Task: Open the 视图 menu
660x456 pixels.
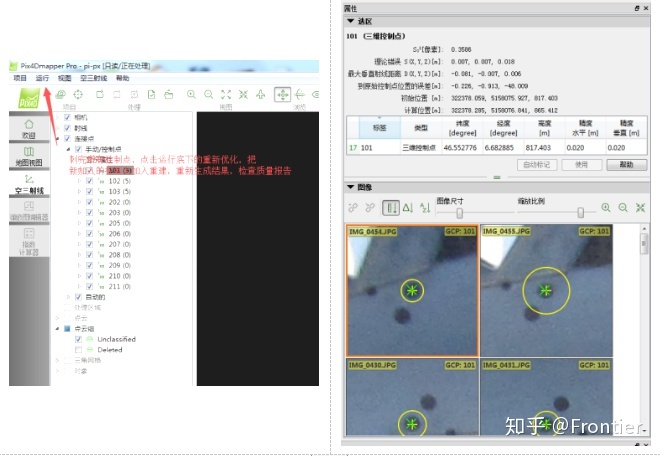Action: coord(64,78)
